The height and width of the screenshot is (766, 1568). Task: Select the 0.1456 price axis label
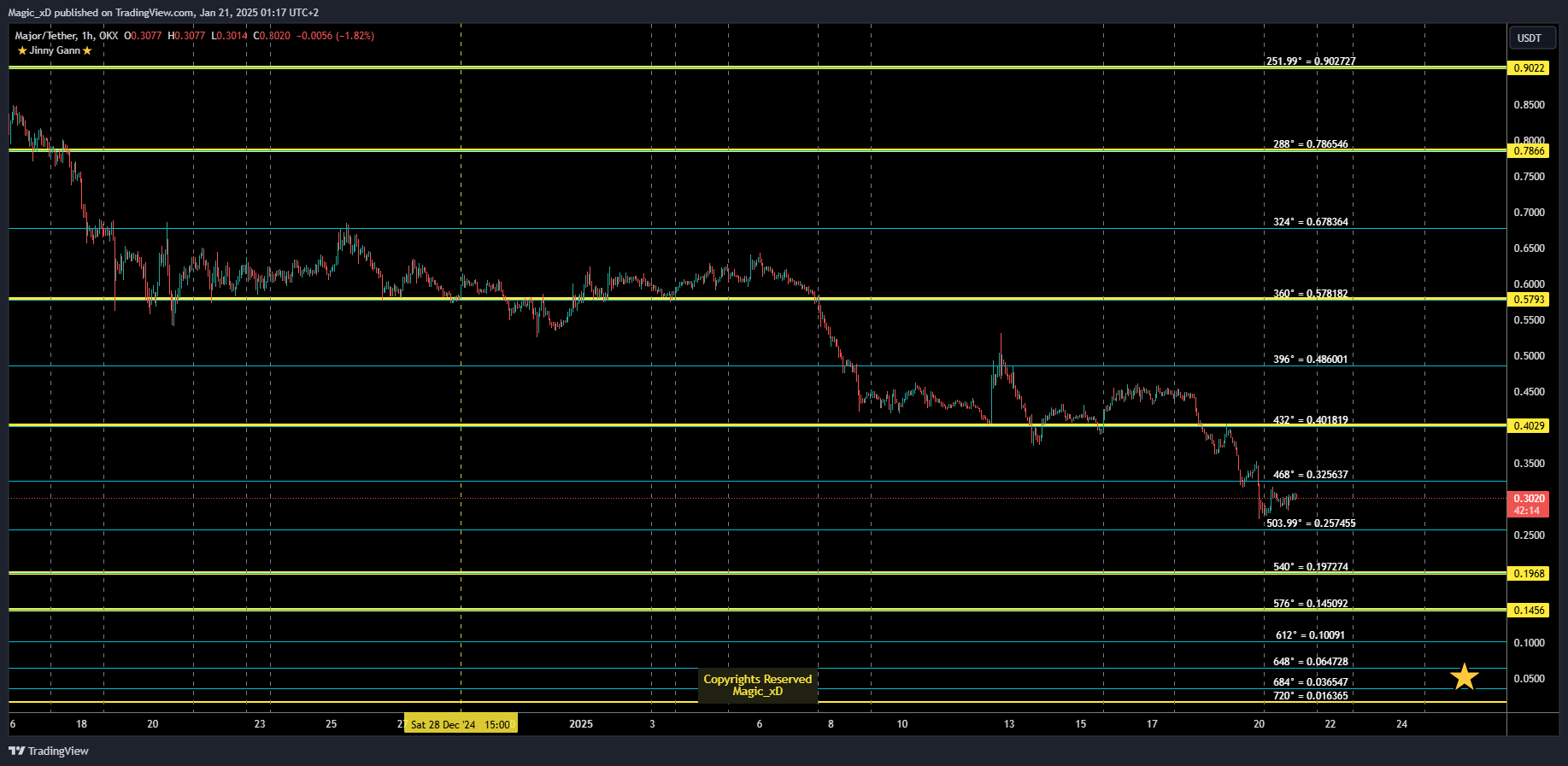pyautogui.click(x=1529, y=611)
